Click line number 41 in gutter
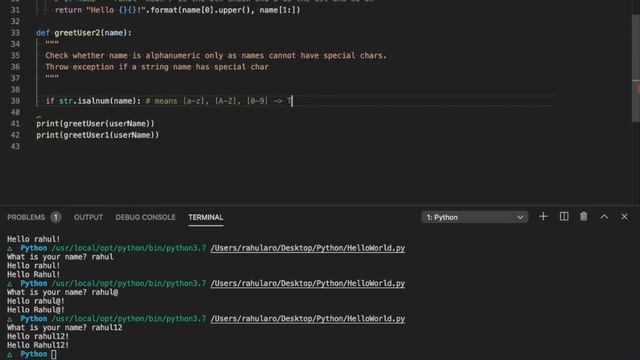The width and height of the screenshot is (640, 360). [x=15, y=124]
